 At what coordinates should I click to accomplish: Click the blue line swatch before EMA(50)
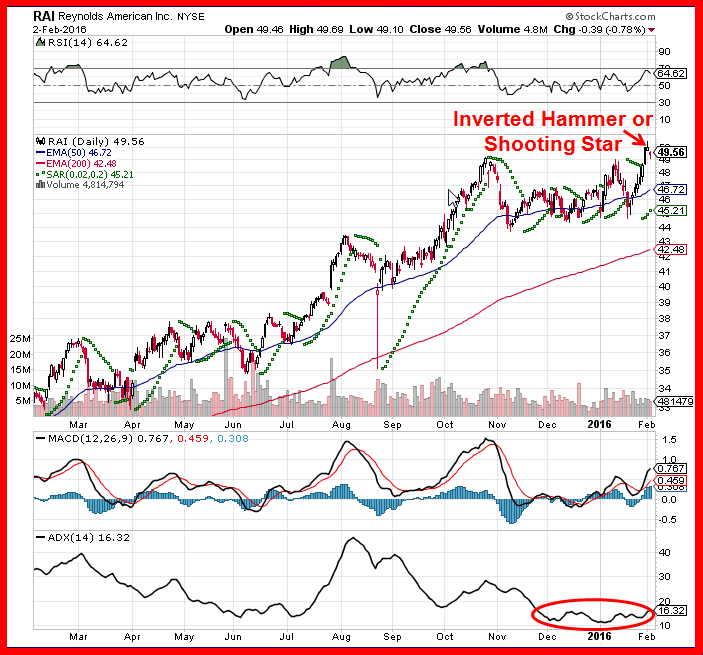coord(40,153)
